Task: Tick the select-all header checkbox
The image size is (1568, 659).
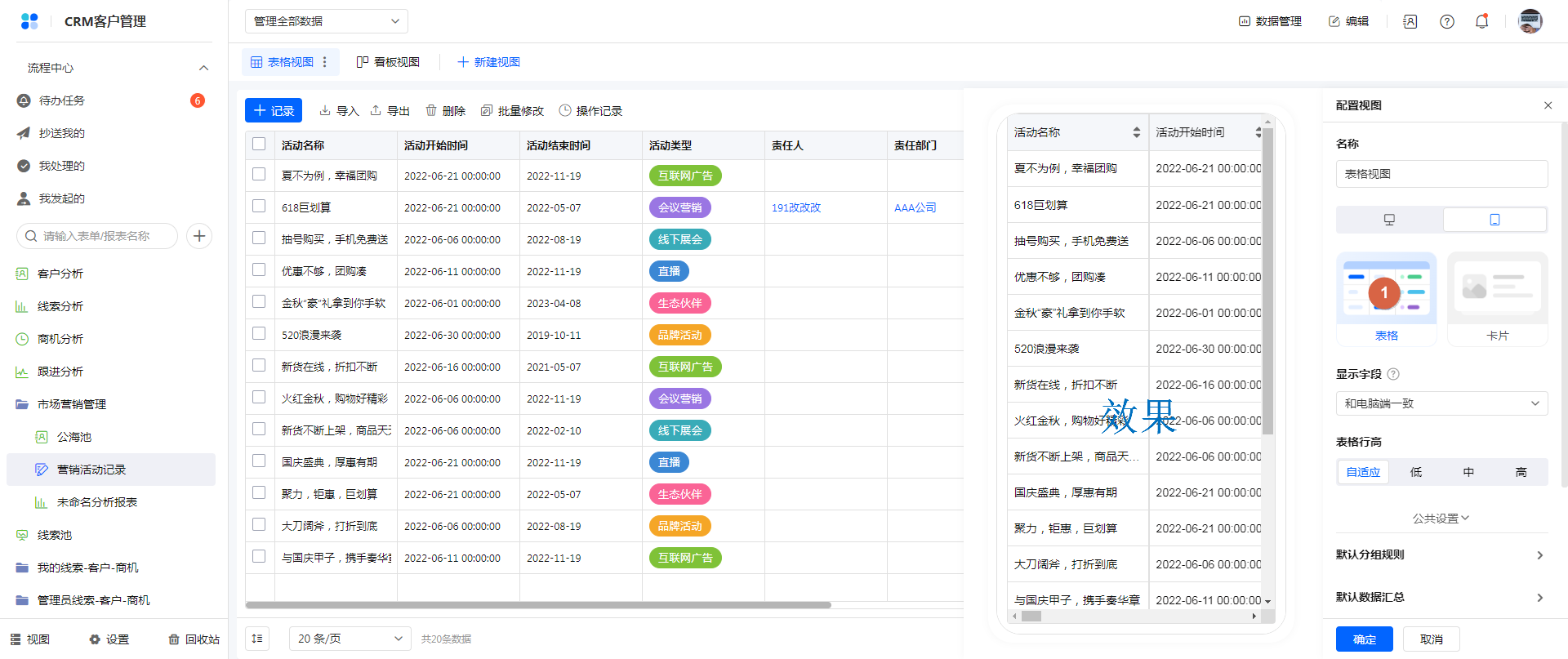Action: tap(259, 145)
